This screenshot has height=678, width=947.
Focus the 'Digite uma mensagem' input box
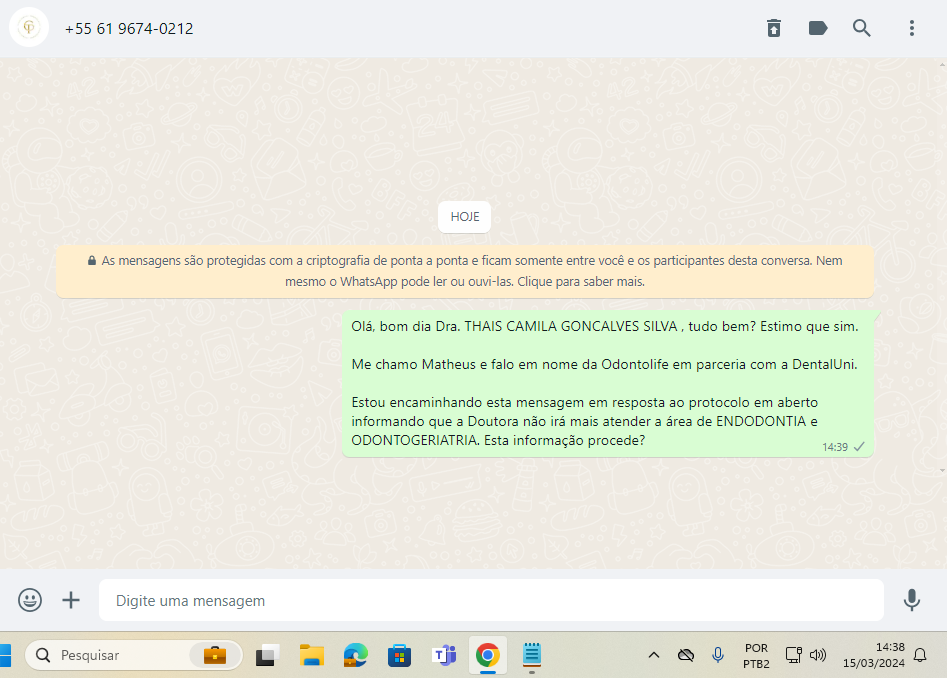(x=491, y=600)
